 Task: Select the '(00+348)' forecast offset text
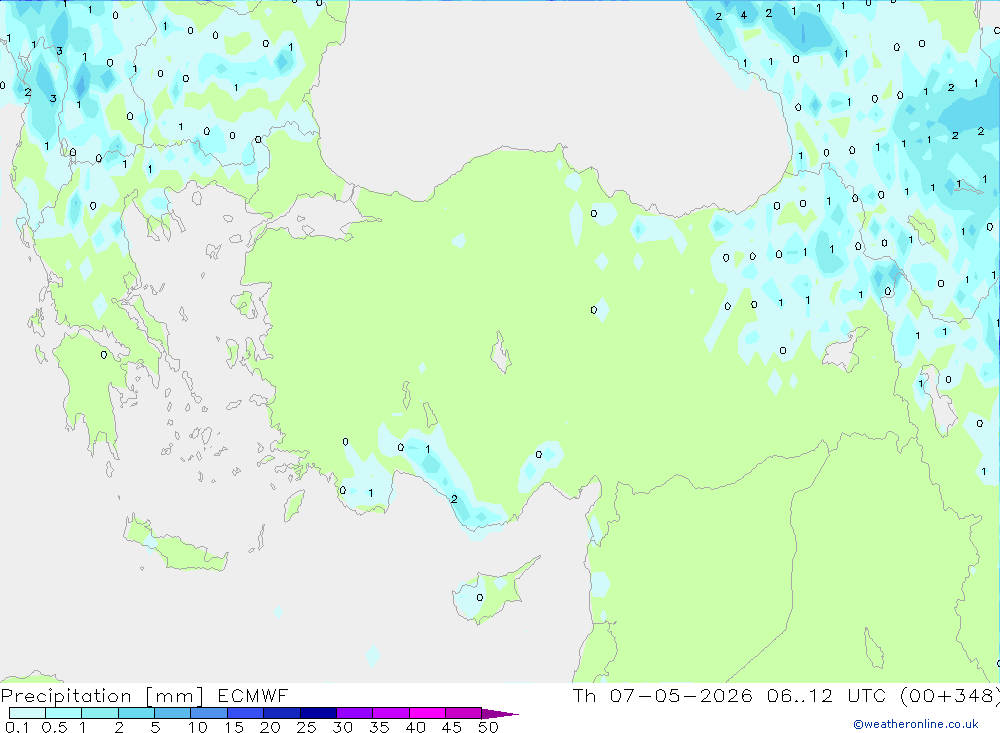click(950, 695)
